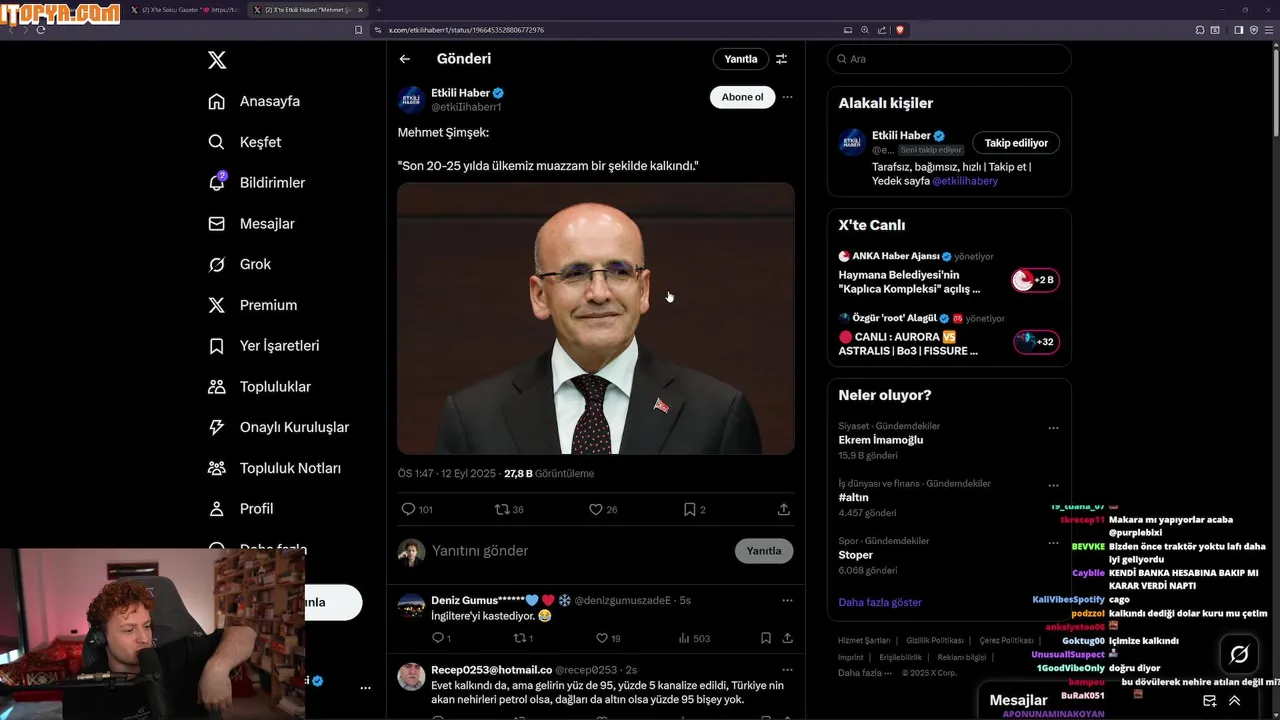The image size is (1280, 720).
Task: Open Etkili Haber profile avatar on post
Action: click(411, 99)
